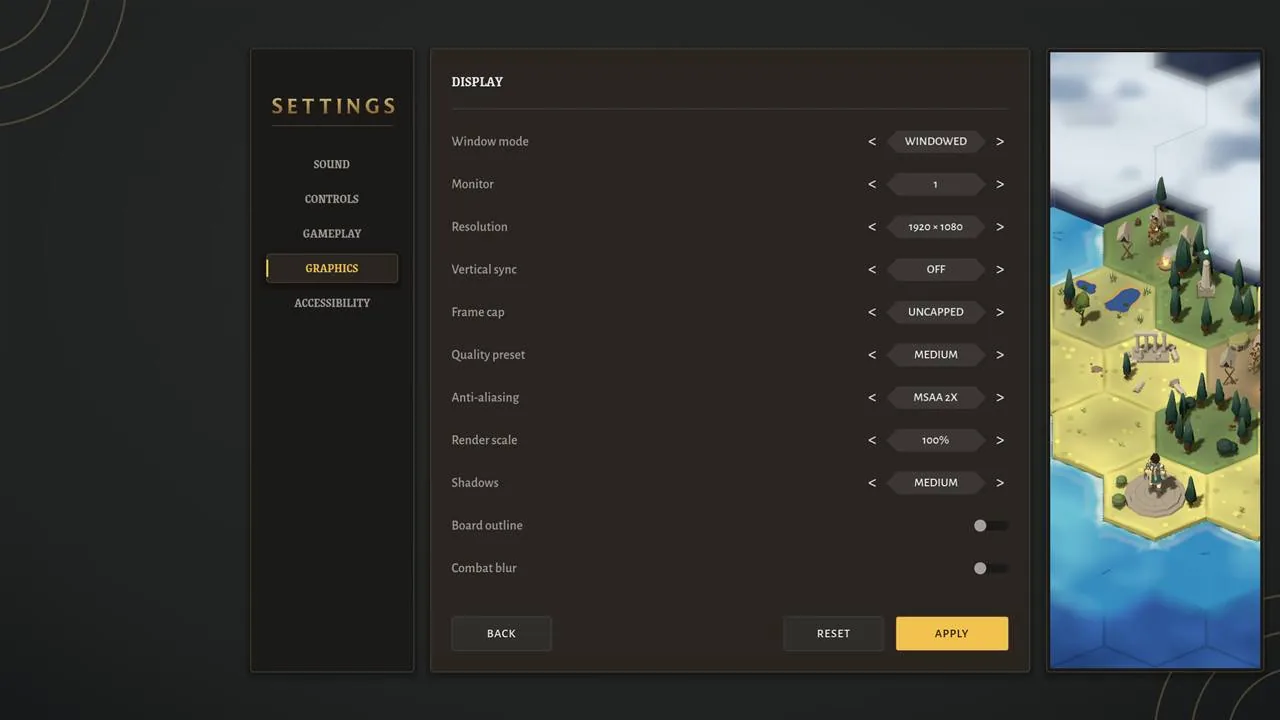Click the Window mode label
1280x720 pixels.
point(490,141)
